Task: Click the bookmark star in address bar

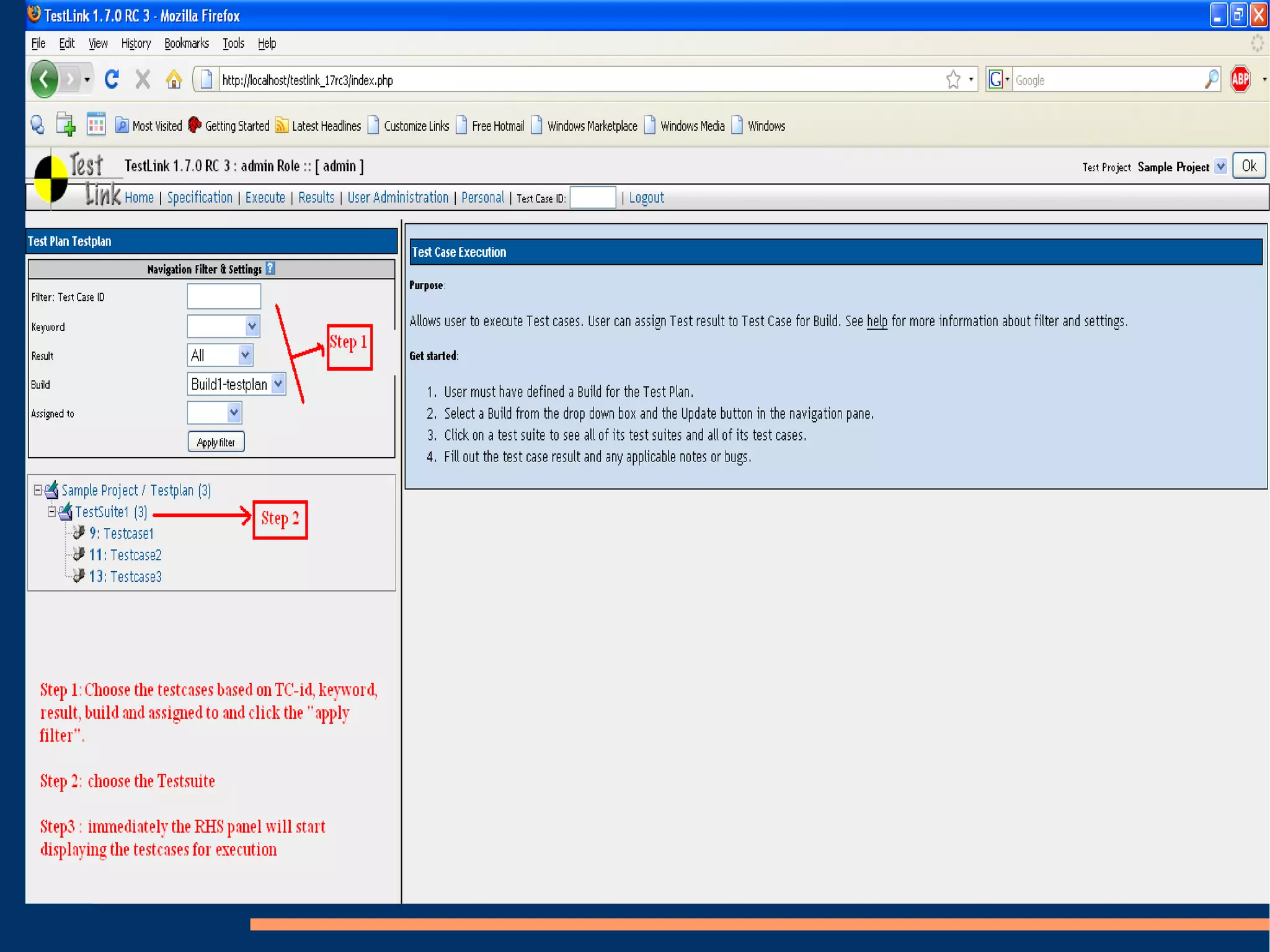Action: tap(953, 79)
